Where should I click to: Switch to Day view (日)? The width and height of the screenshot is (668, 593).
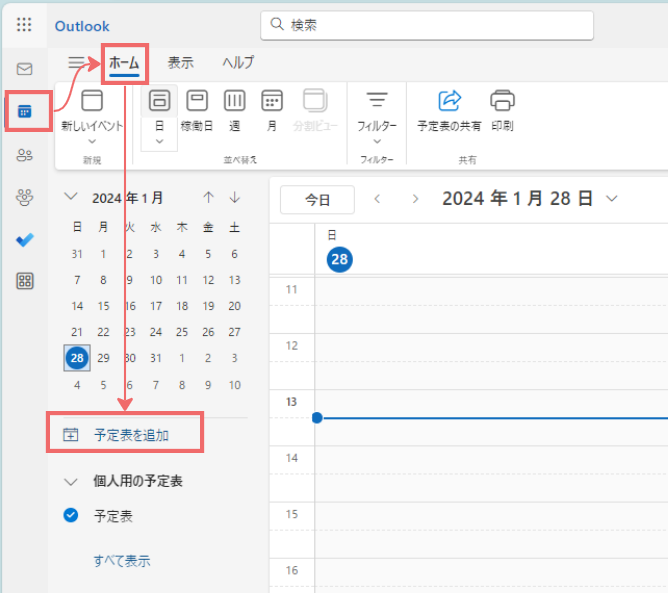pyautogui.click(x=159, y=109)
